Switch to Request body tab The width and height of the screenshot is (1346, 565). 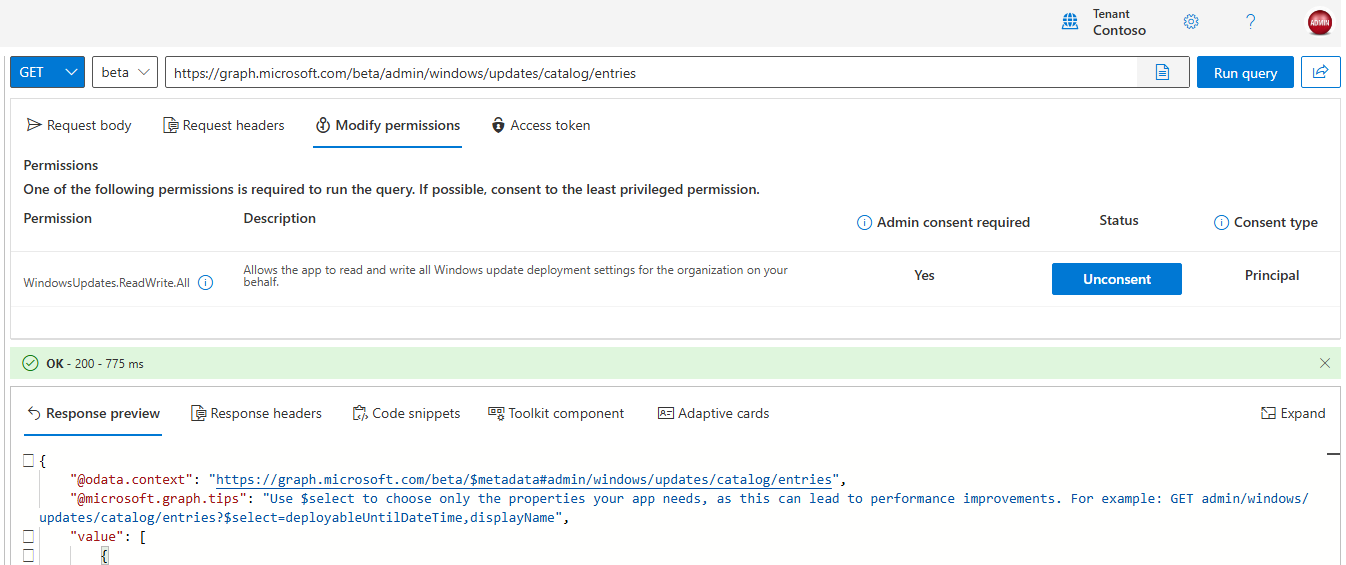(79, 125)
